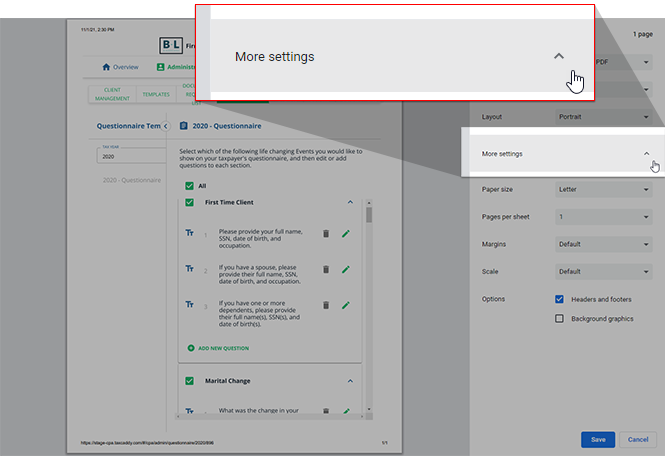Click the Tr text icon for question 2

click(189, 269)
